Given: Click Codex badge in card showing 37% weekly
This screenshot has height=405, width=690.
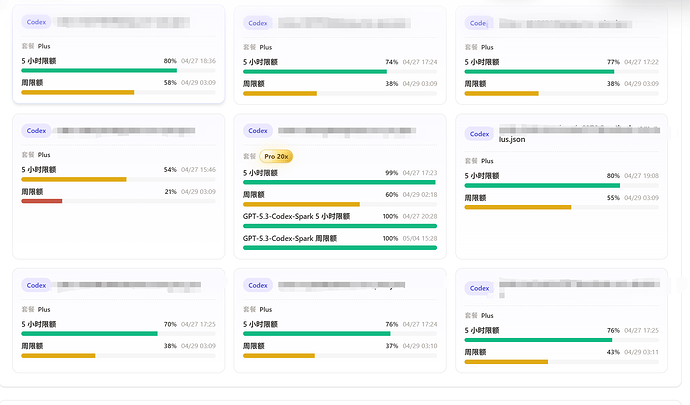Looking at the screenshot, I should coord(258,285).
